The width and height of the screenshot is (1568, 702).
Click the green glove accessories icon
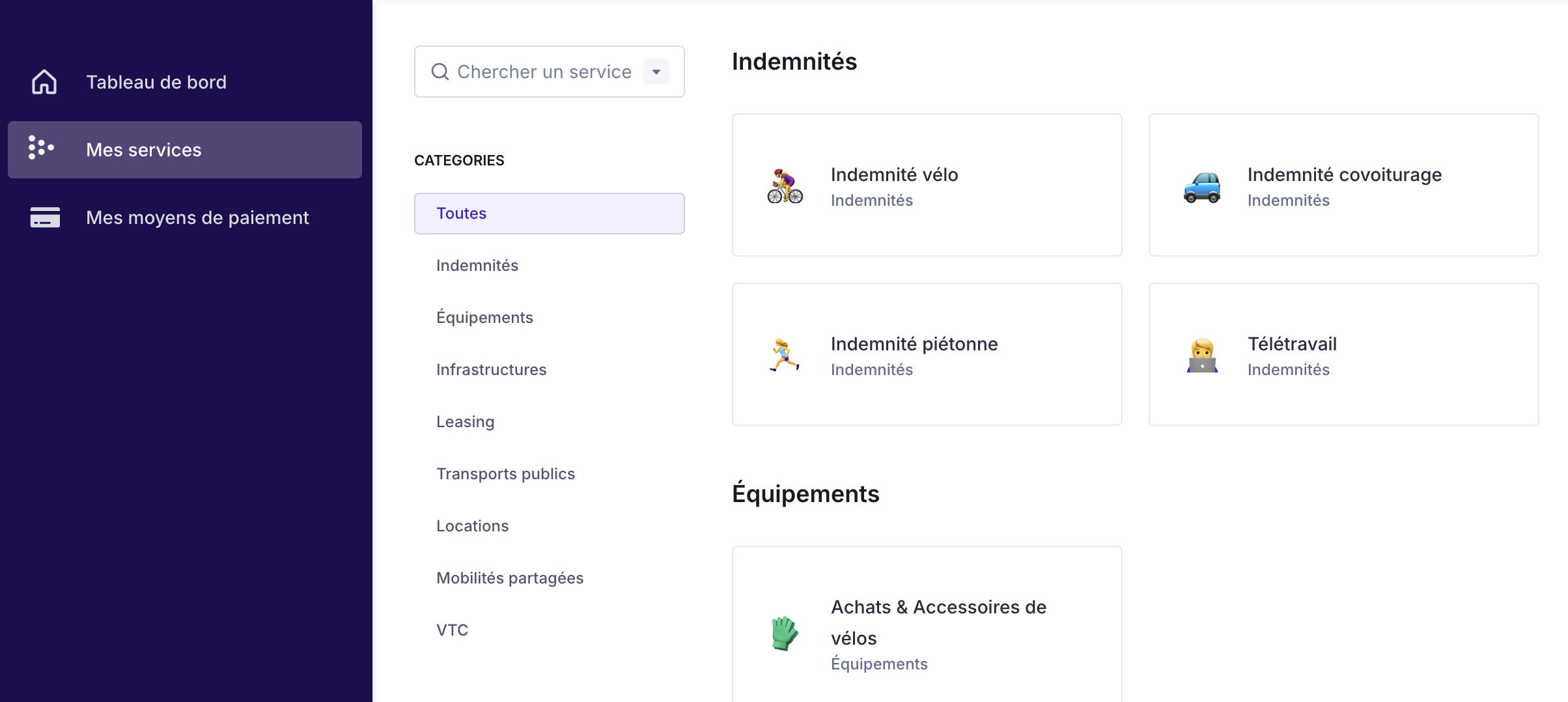785,633
